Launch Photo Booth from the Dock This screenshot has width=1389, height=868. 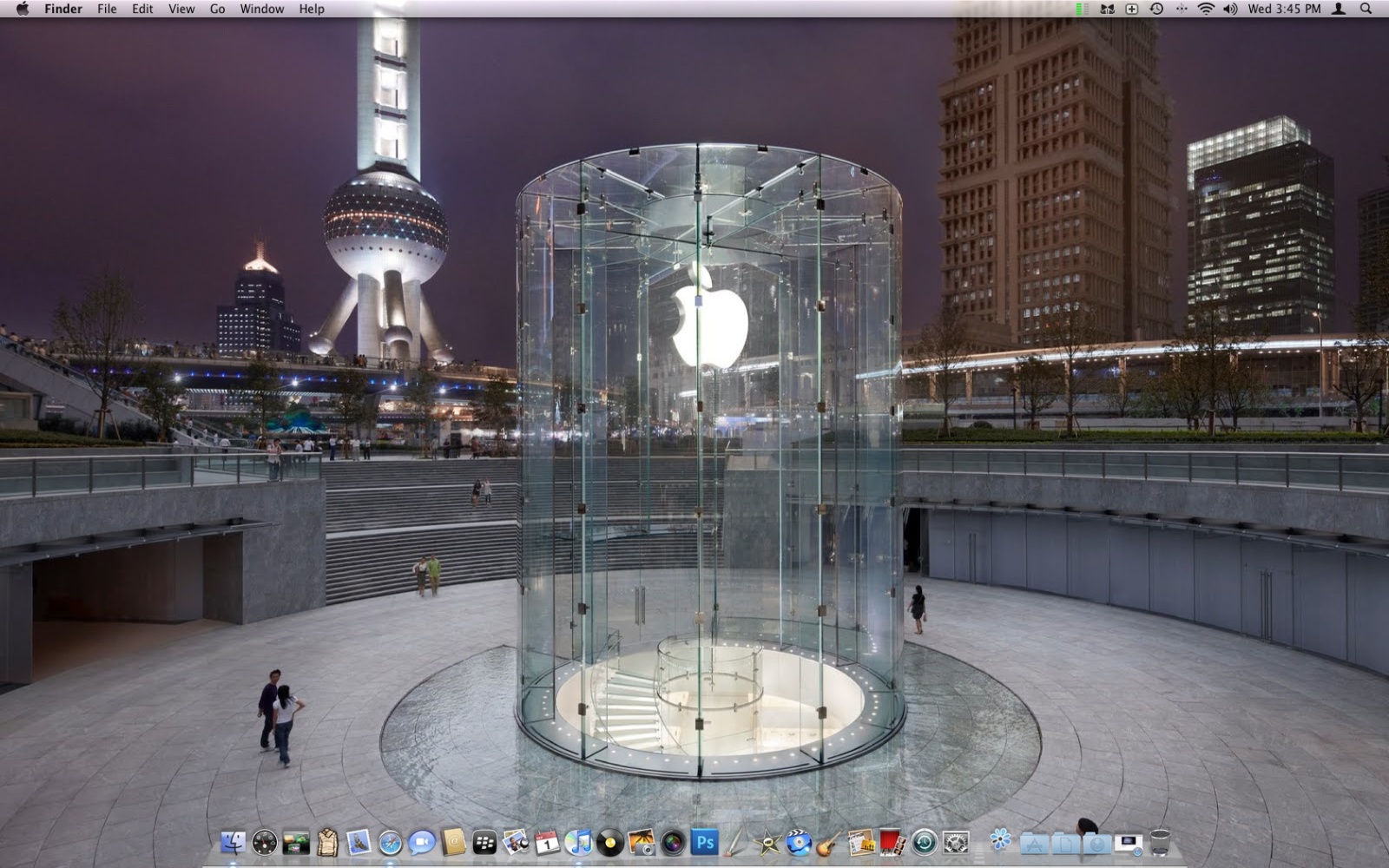tap(892, 842)
